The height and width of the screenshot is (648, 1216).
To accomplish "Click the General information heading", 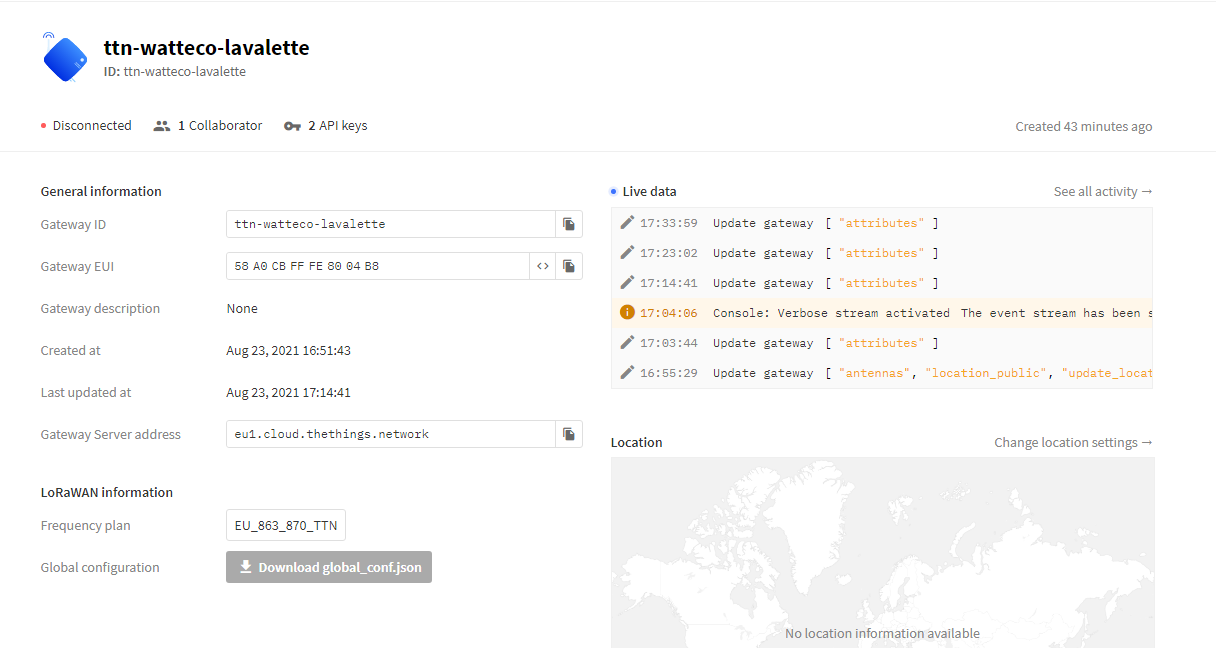I will [x=101, y=191].
